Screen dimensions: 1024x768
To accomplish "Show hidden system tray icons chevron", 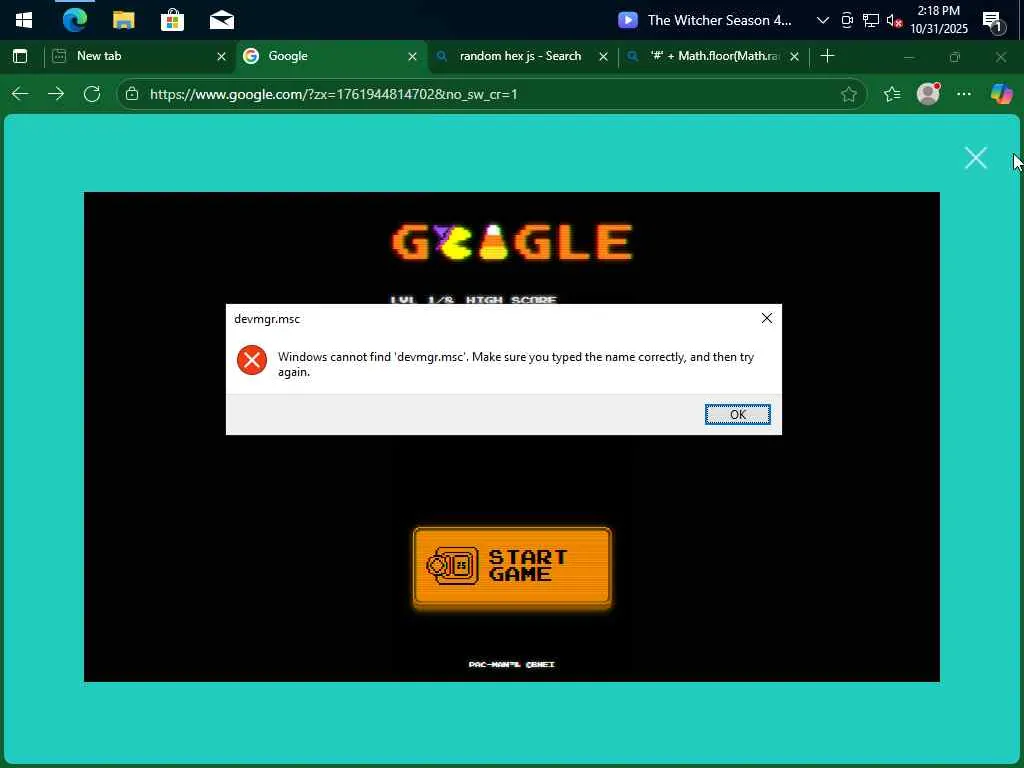I will pyautogui.click(x=823, y=20).
